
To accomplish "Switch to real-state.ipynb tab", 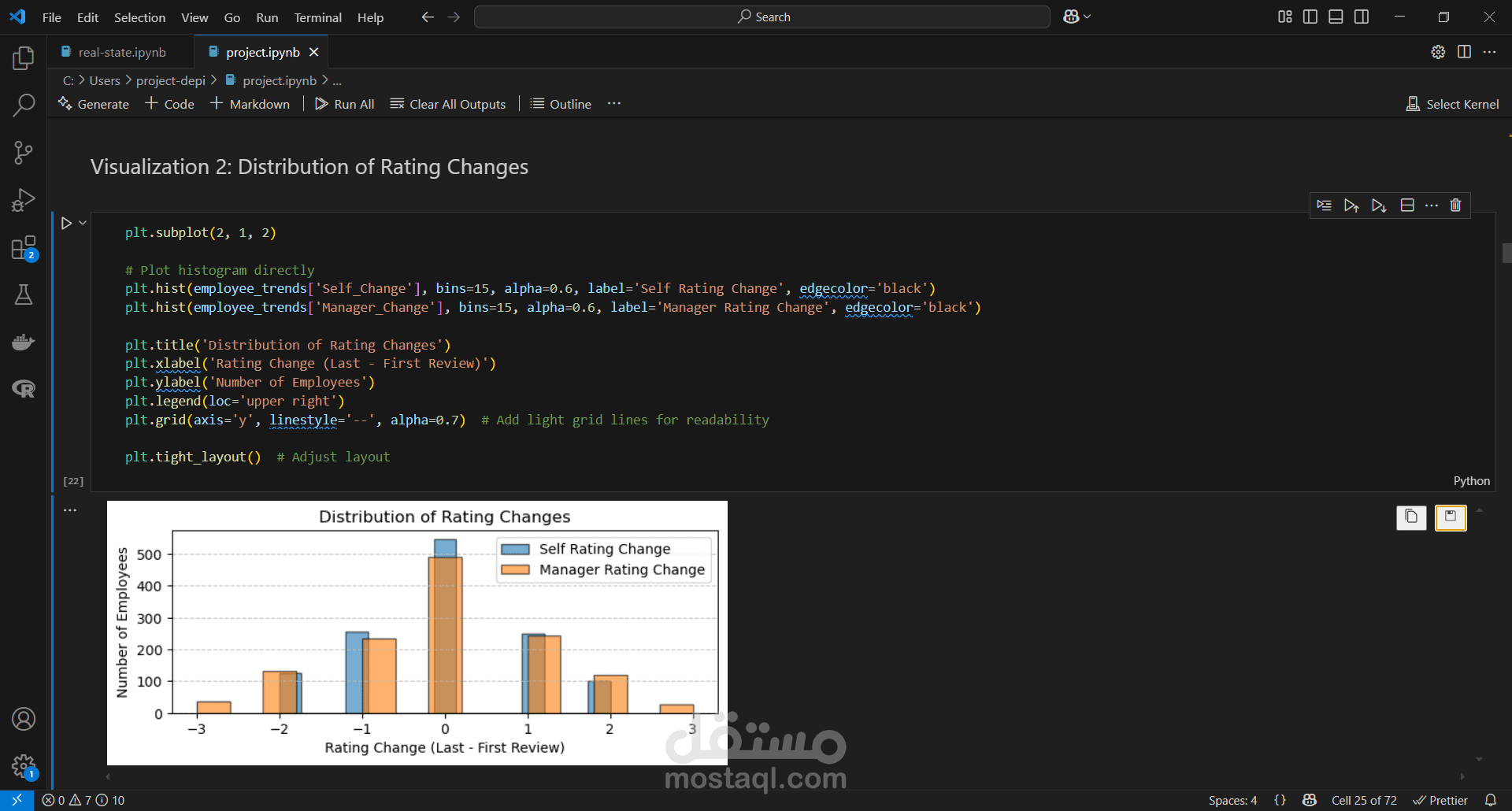I will (120, 52).
